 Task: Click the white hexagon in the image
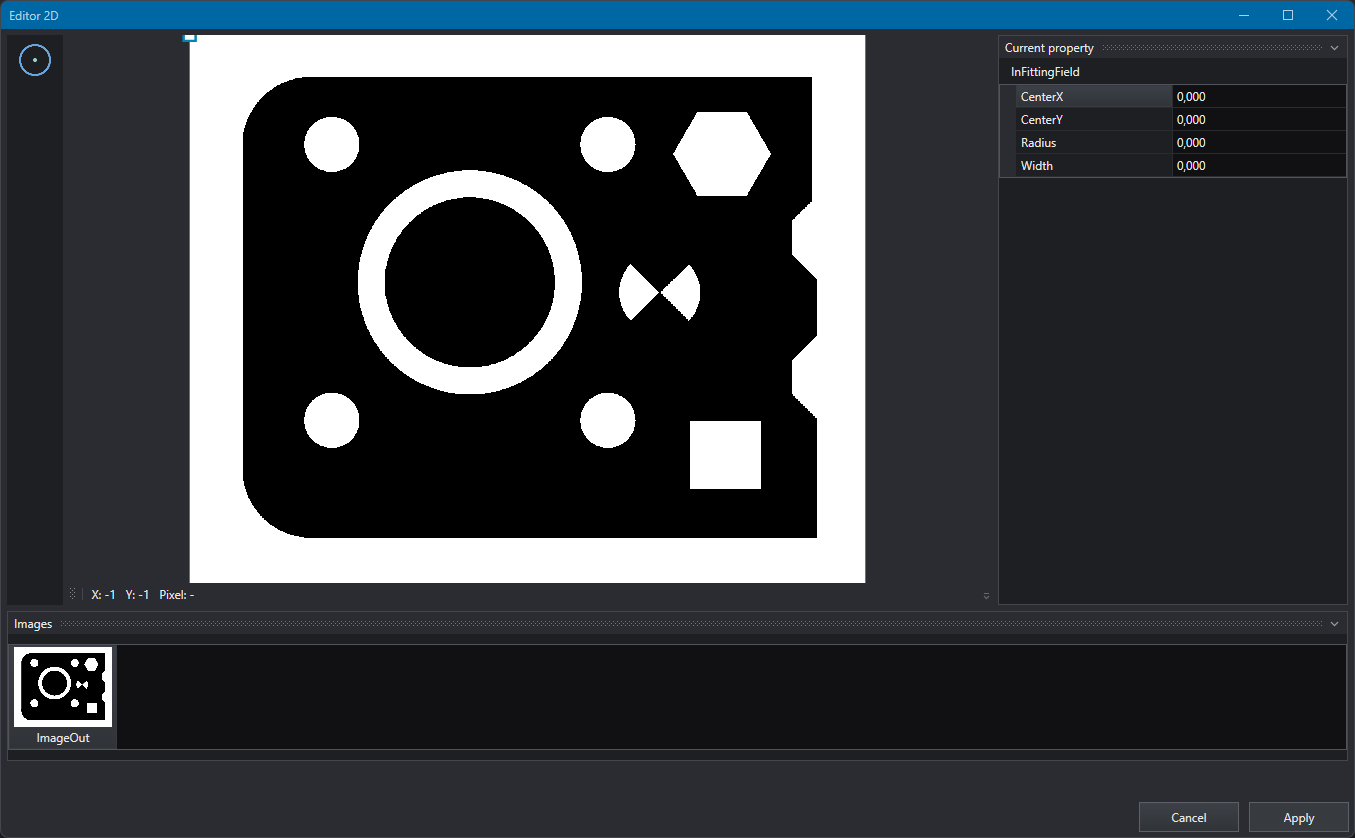pos(722,154)
